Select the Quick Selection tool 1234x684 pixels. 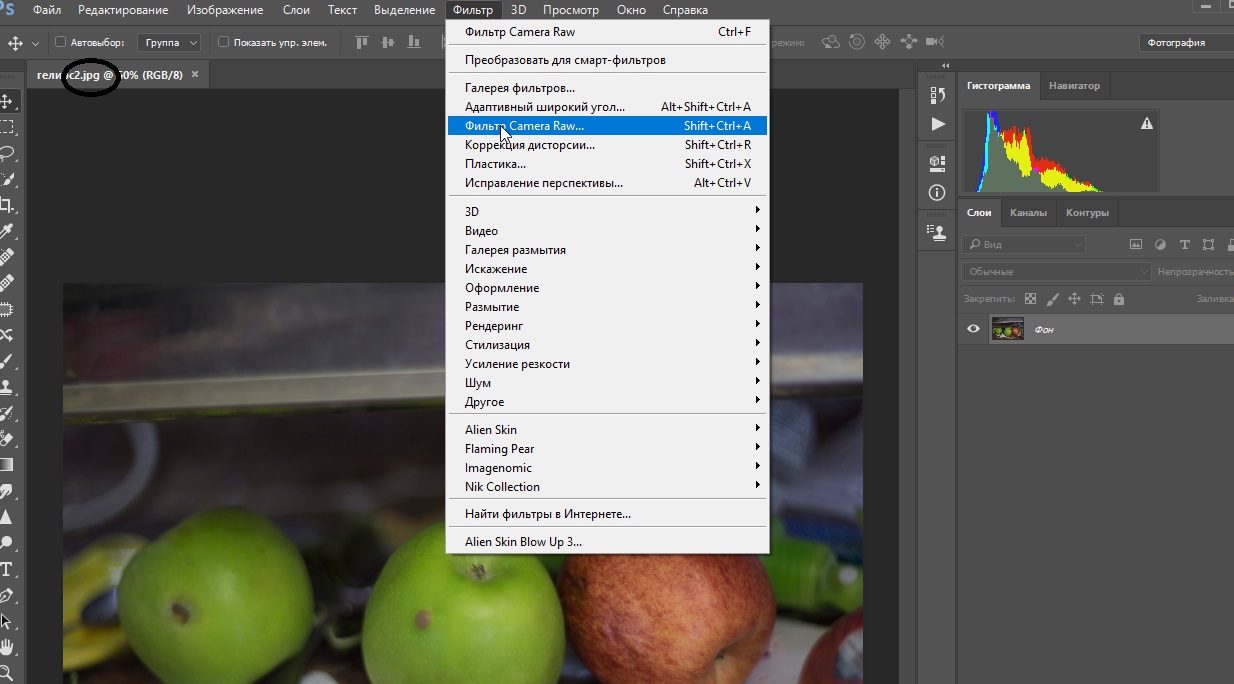tap(6, 179)
